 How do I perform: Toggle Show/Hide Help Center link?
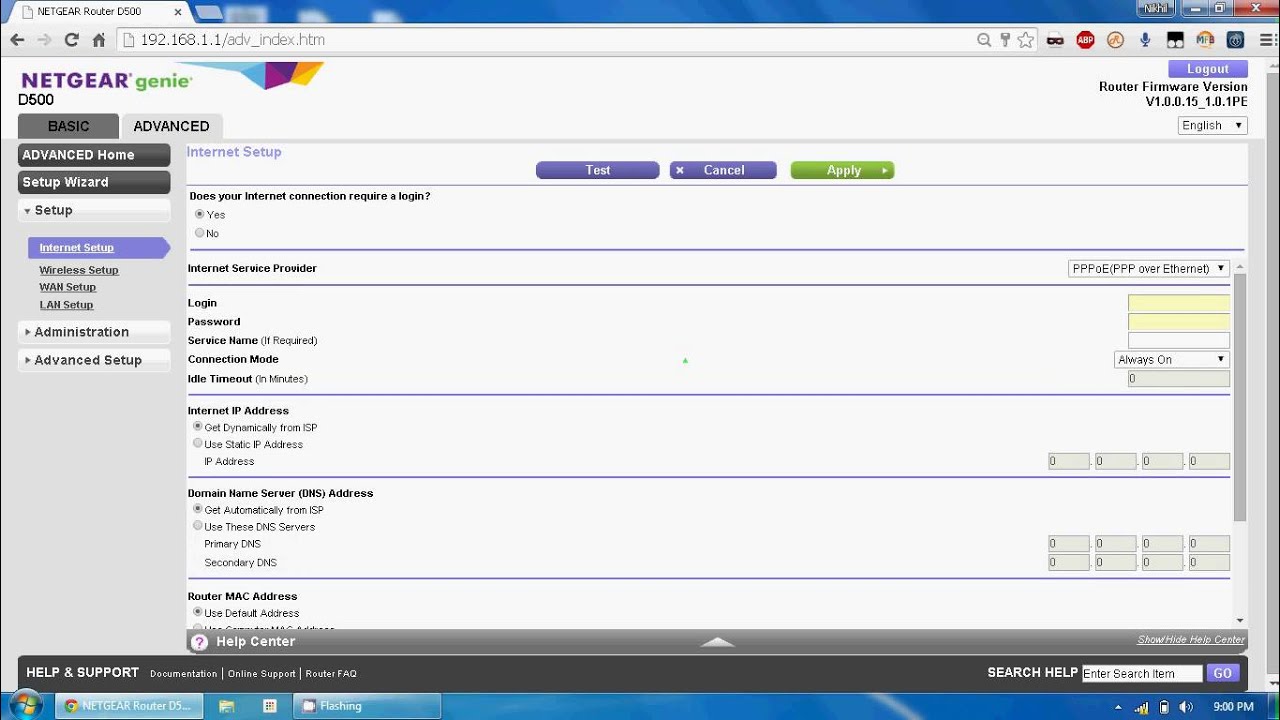point(1191,640)
